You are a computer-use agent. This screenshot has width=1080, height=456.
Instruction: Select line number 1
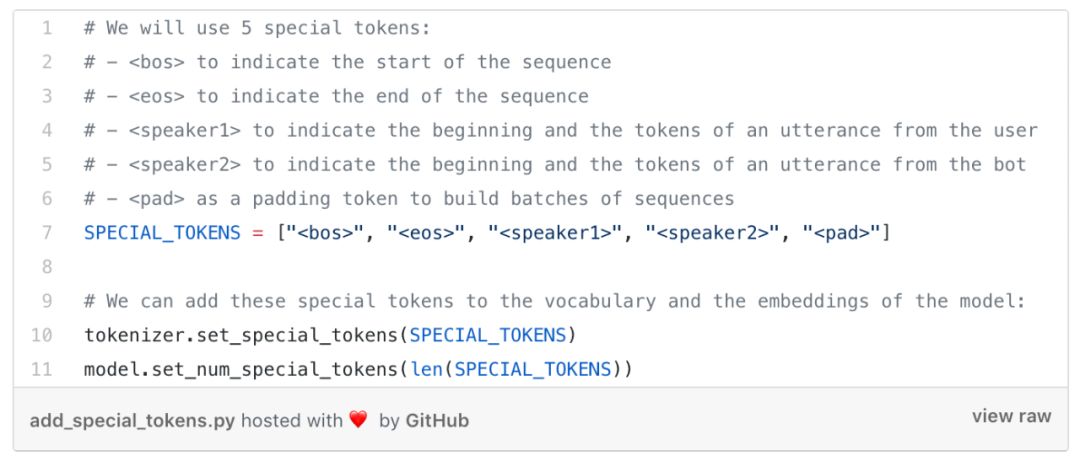(46, 28)
